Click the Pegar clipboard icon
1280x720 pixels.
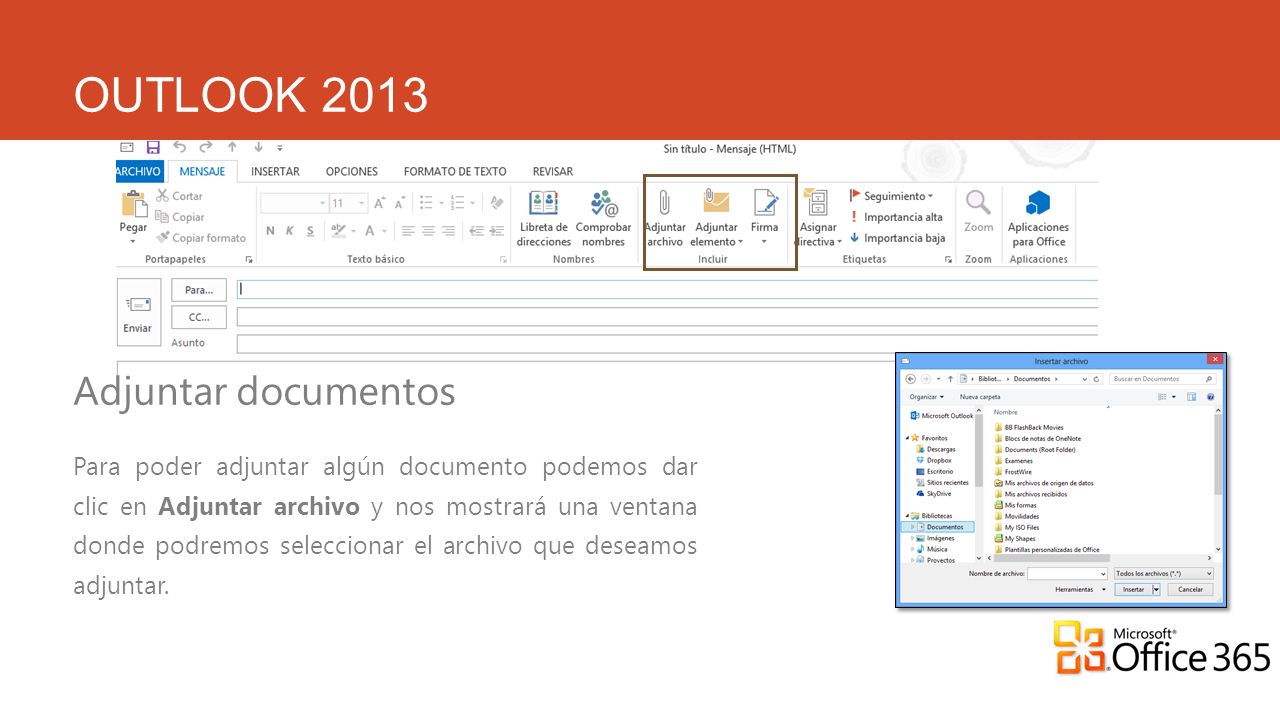(133, 204)
